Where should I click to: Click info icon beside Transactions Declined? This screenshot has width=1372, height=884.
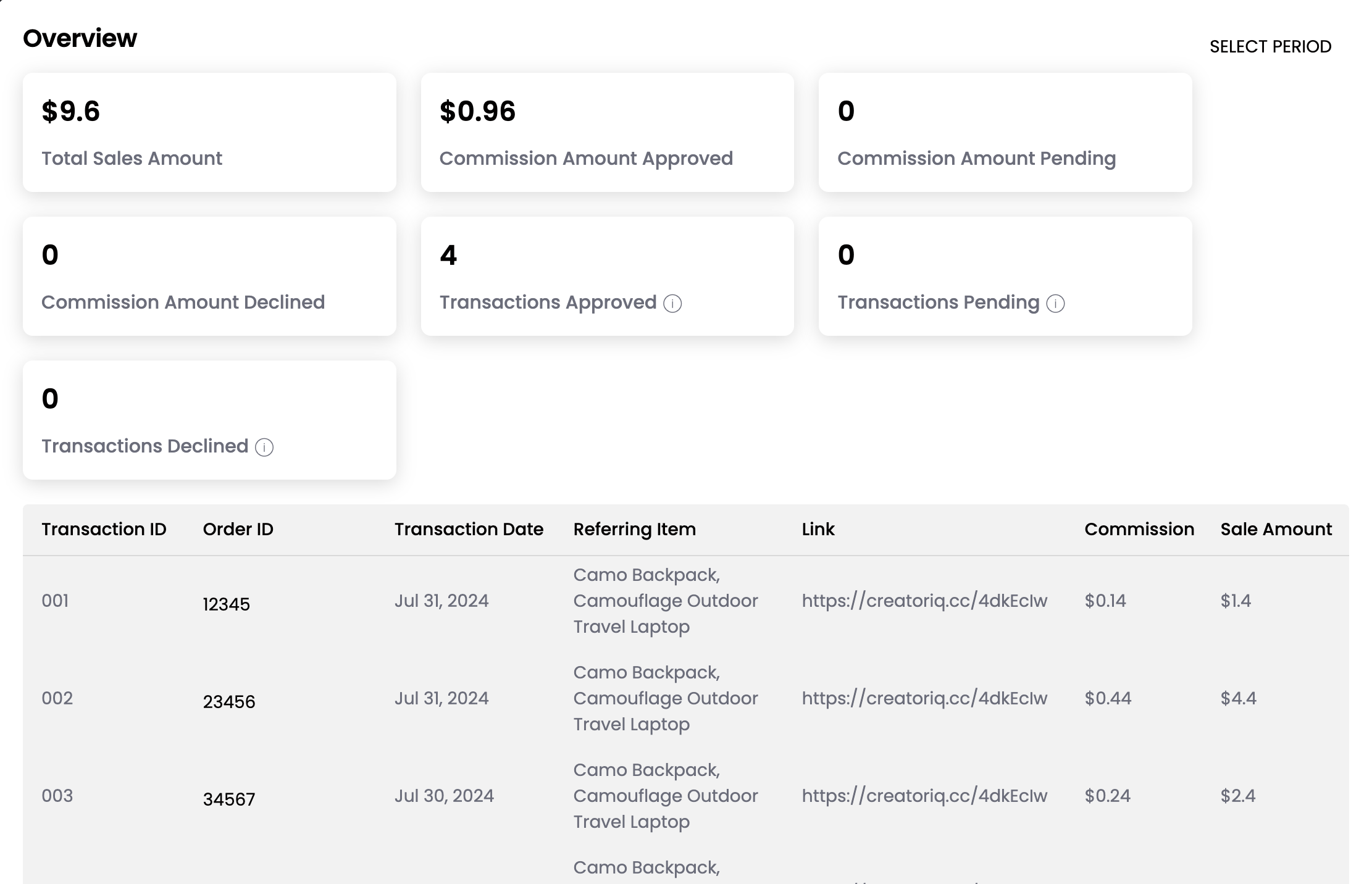coord(264,448)
